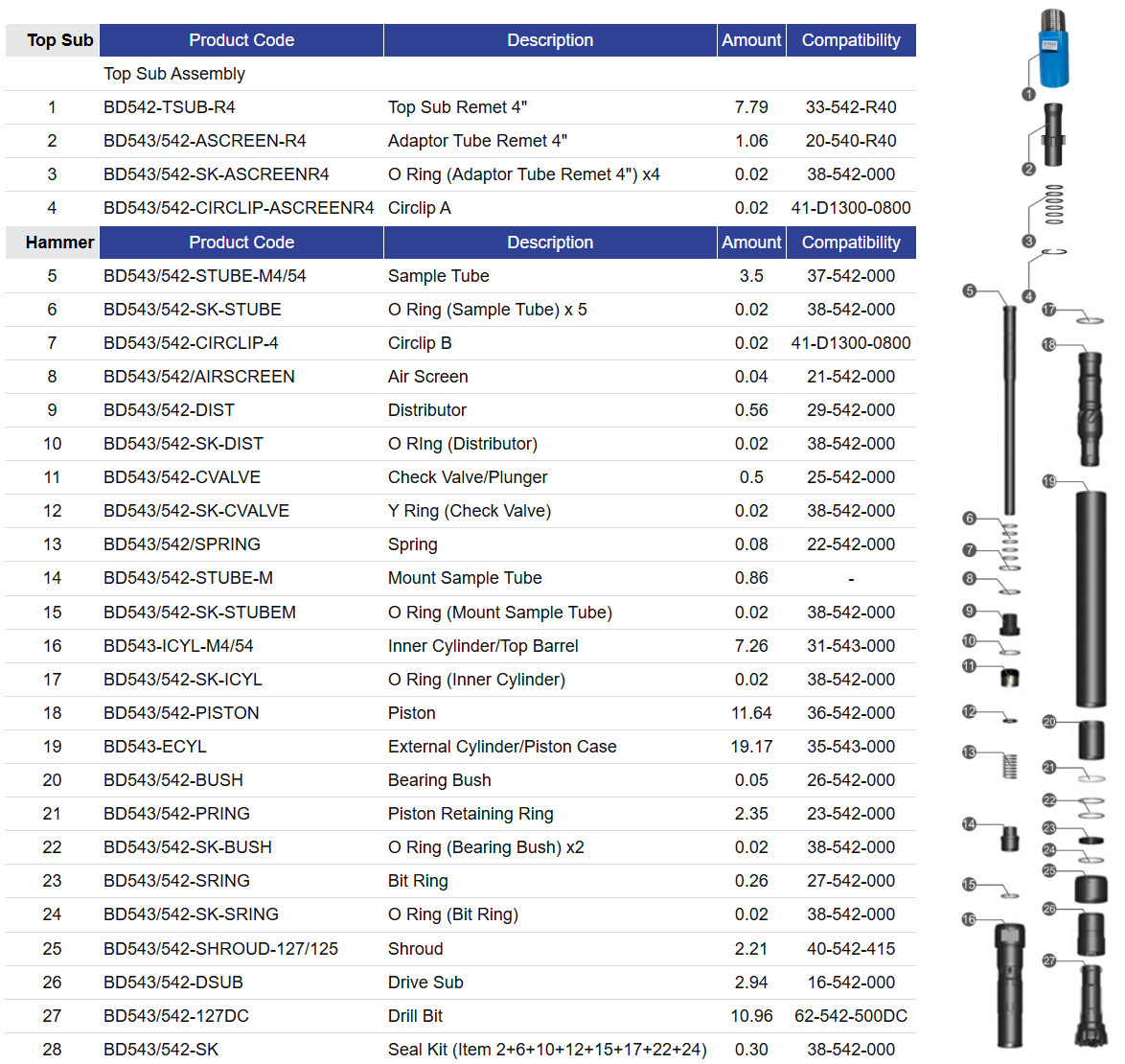1125x1064 pixels.
Task: Select the External Cylinder/Piston Case description
Action: click(502, 747)
